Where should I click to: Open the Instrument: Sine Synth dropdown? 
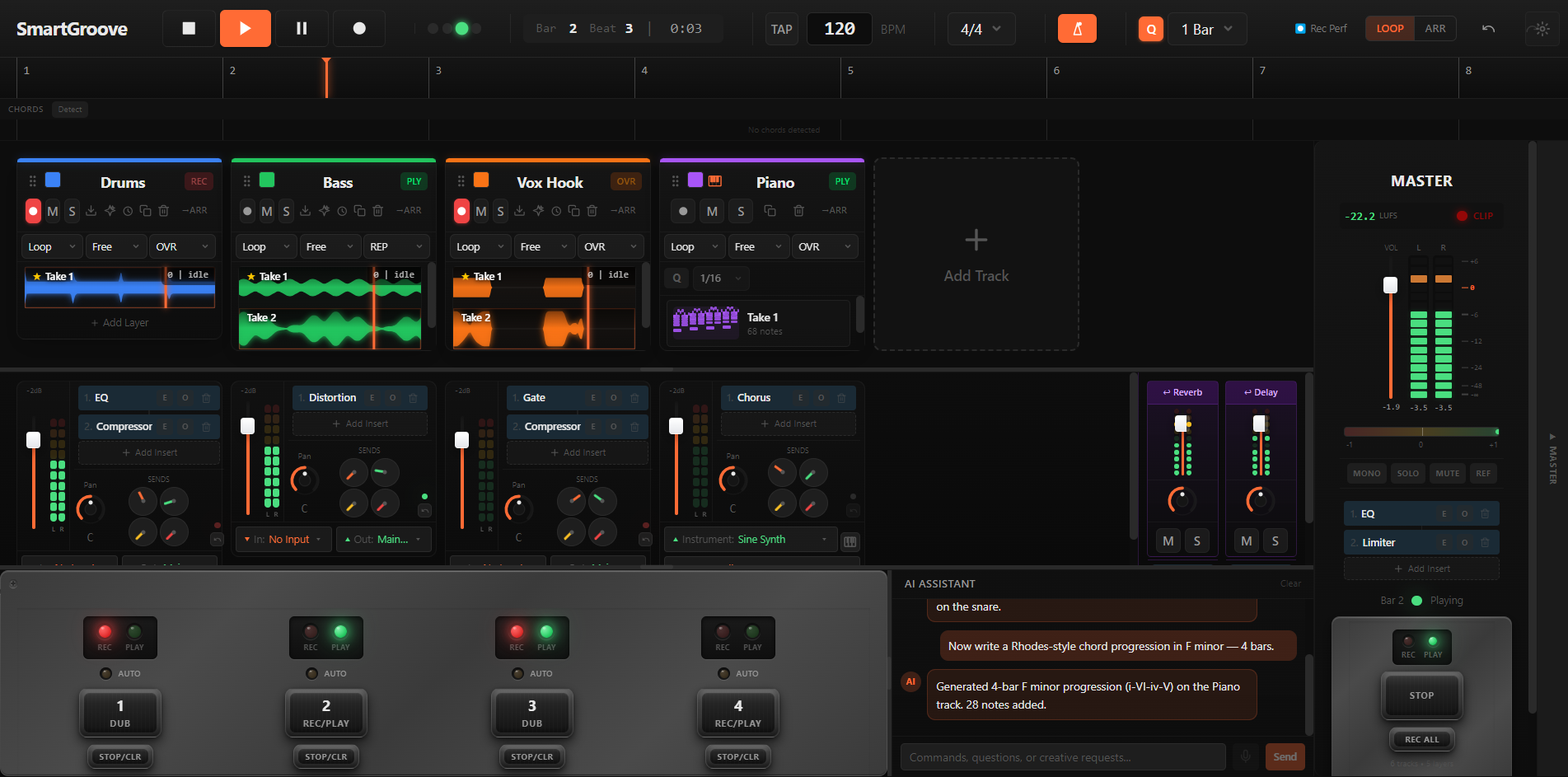click(750, 539)
